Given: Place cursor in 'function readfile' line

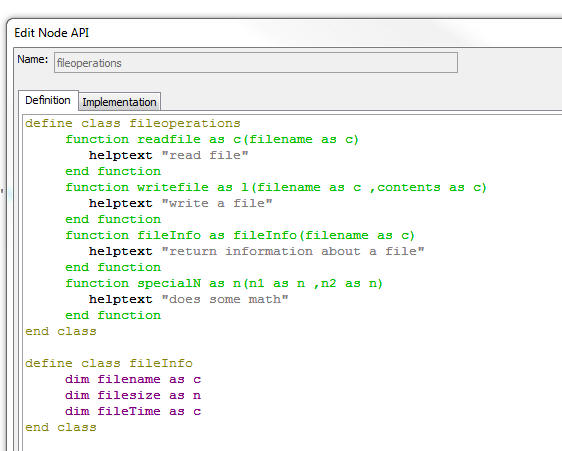Looking at the screenshot, I should 212,139.
